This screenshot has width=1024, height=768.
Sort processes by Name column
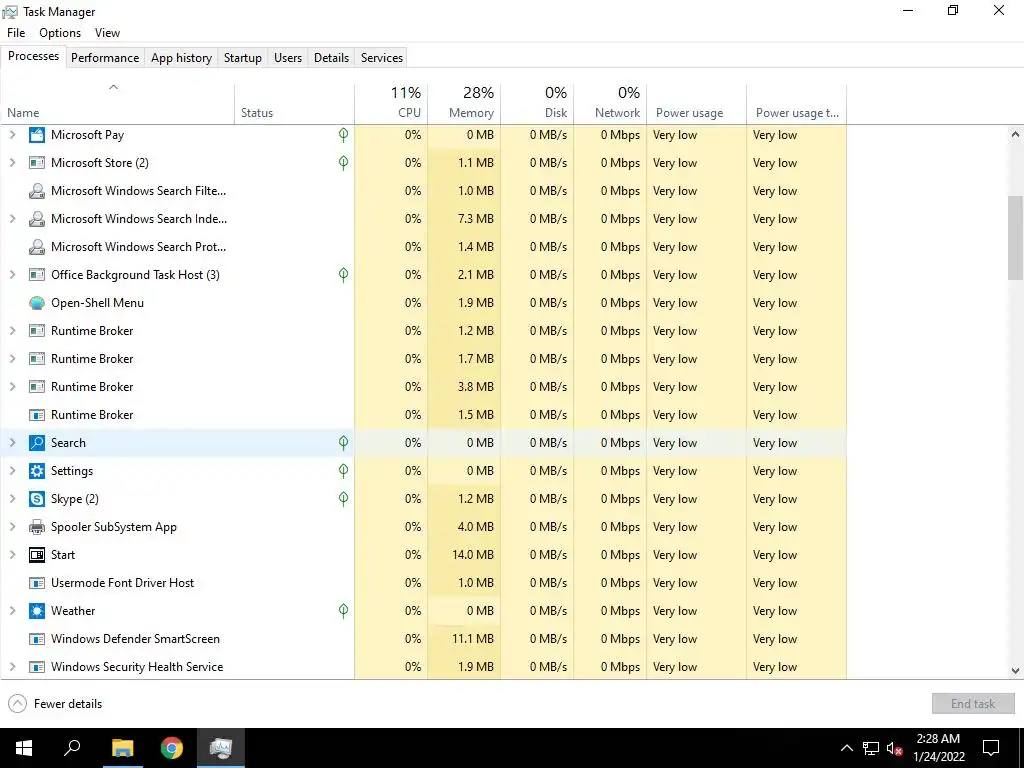coord(118,104)
